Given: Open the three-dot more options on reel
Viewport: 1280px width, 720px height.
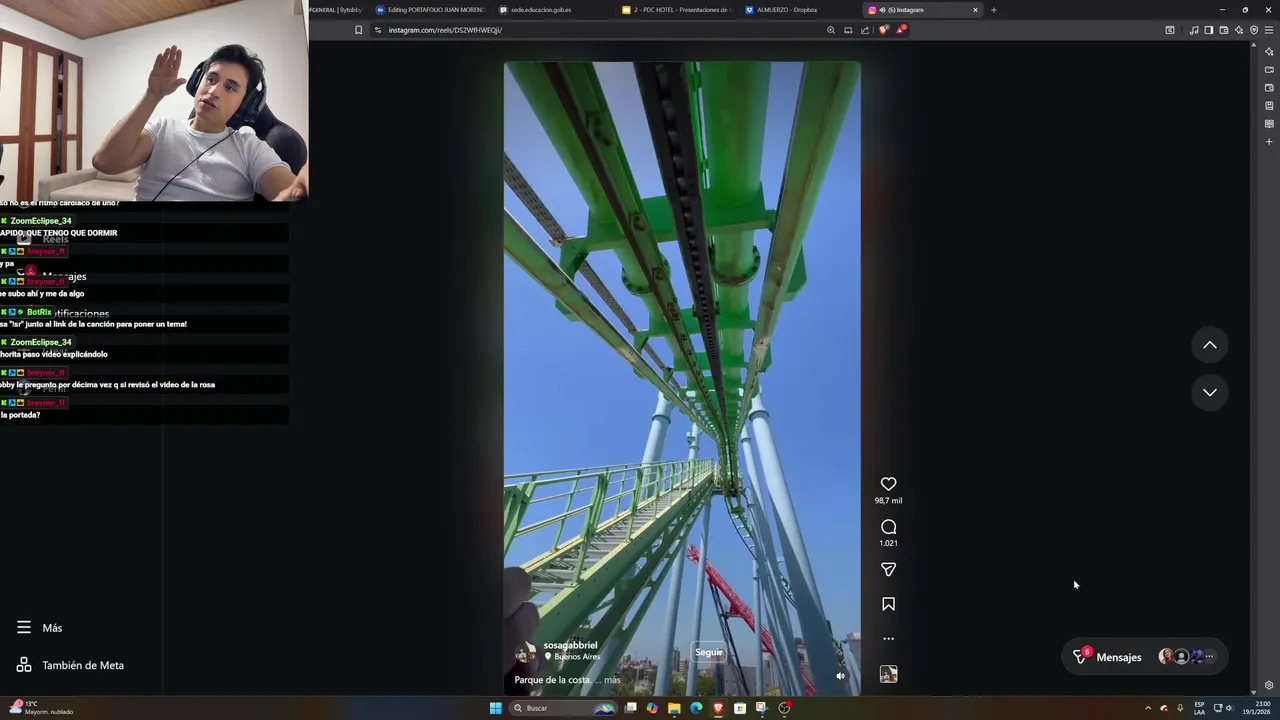Looking at the screenshot, I should click(x=888, y=638).
